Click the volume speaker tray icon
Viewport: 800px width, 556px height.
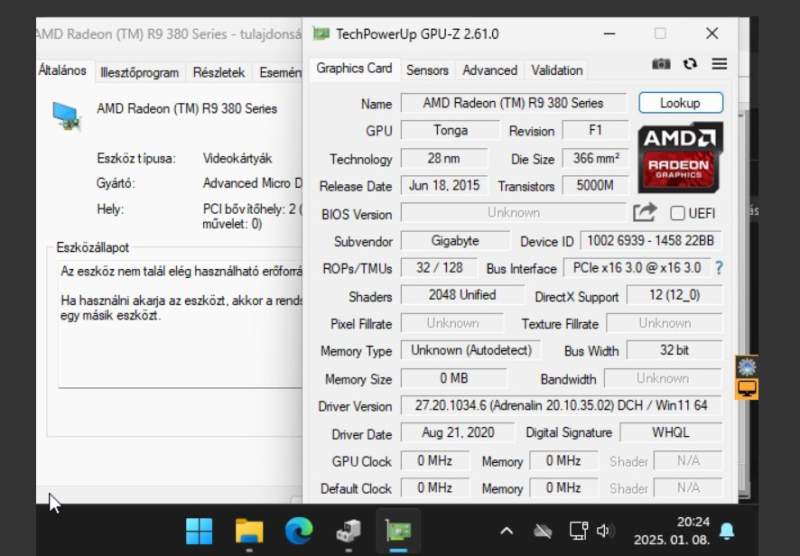(x=606, y=531)
